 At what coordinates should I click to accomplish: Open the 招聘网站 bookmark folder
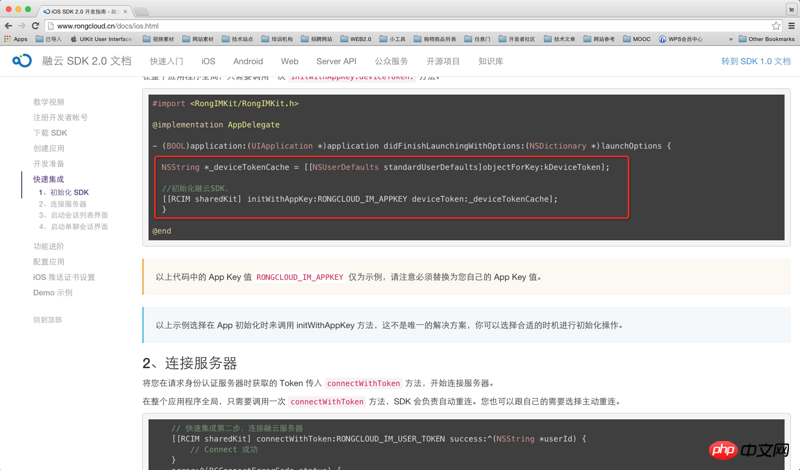click(x=316, y=39)
